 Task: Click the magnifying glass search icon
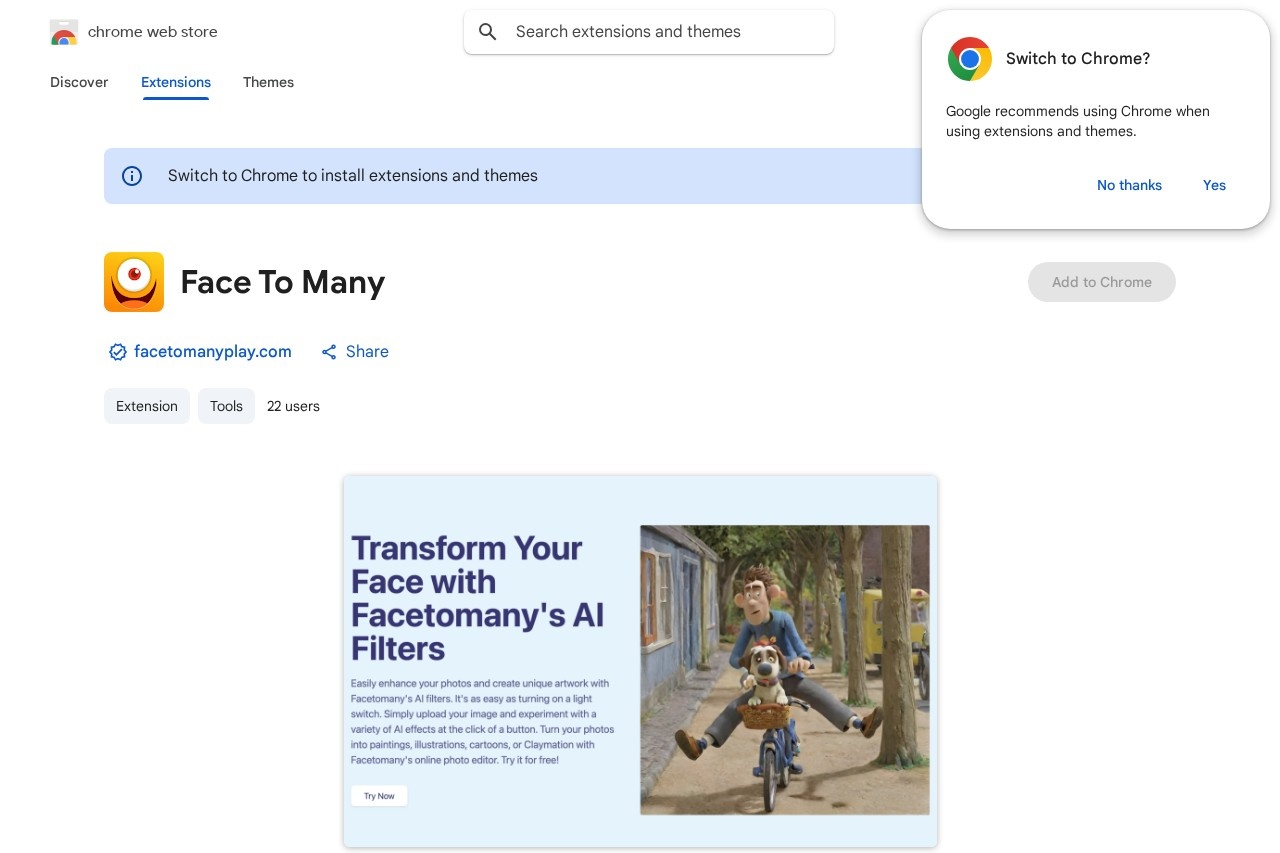[x=488, y=32]
